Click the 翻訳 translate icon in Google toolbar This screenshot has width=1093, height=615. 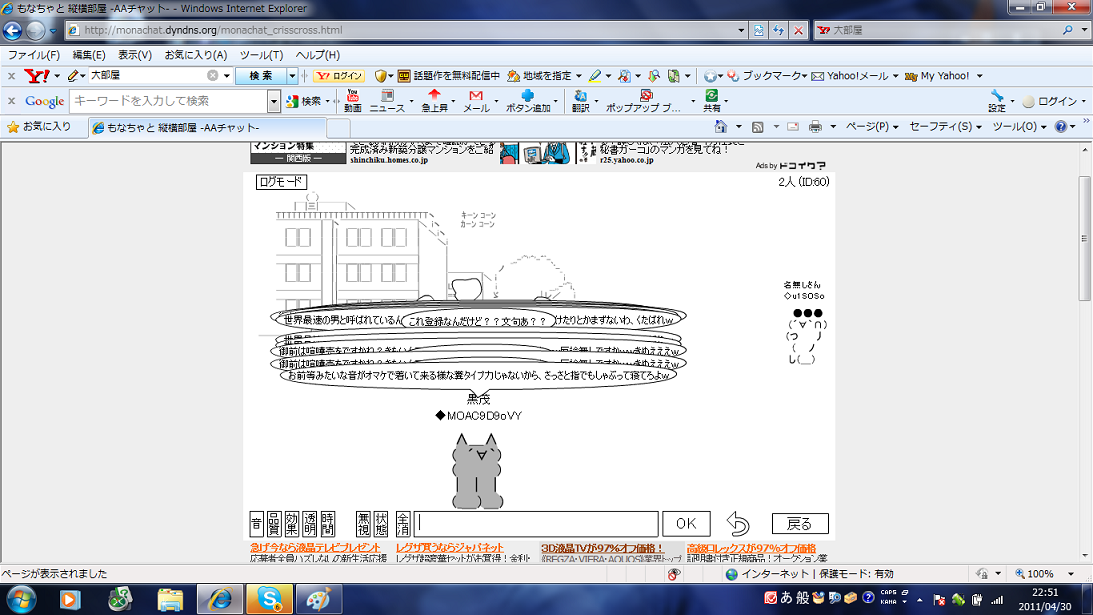coord(580,101)
